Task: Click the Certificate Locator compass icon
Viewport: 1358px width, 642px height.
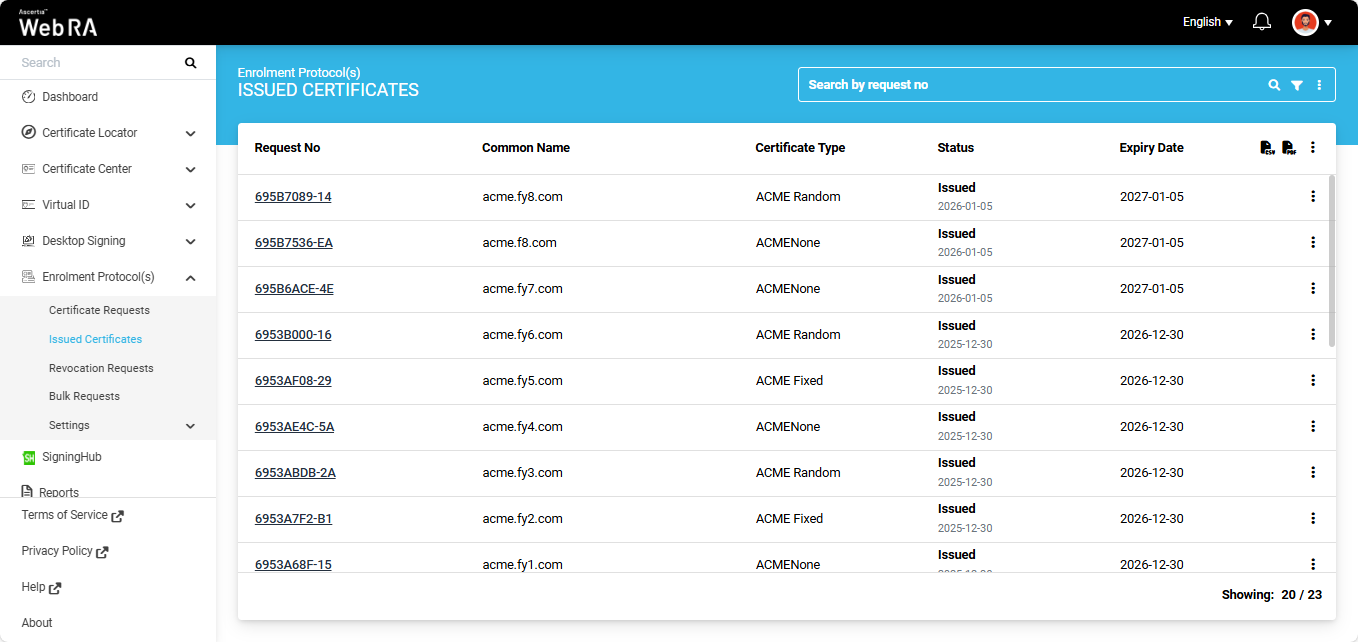Action: point(28,133)
